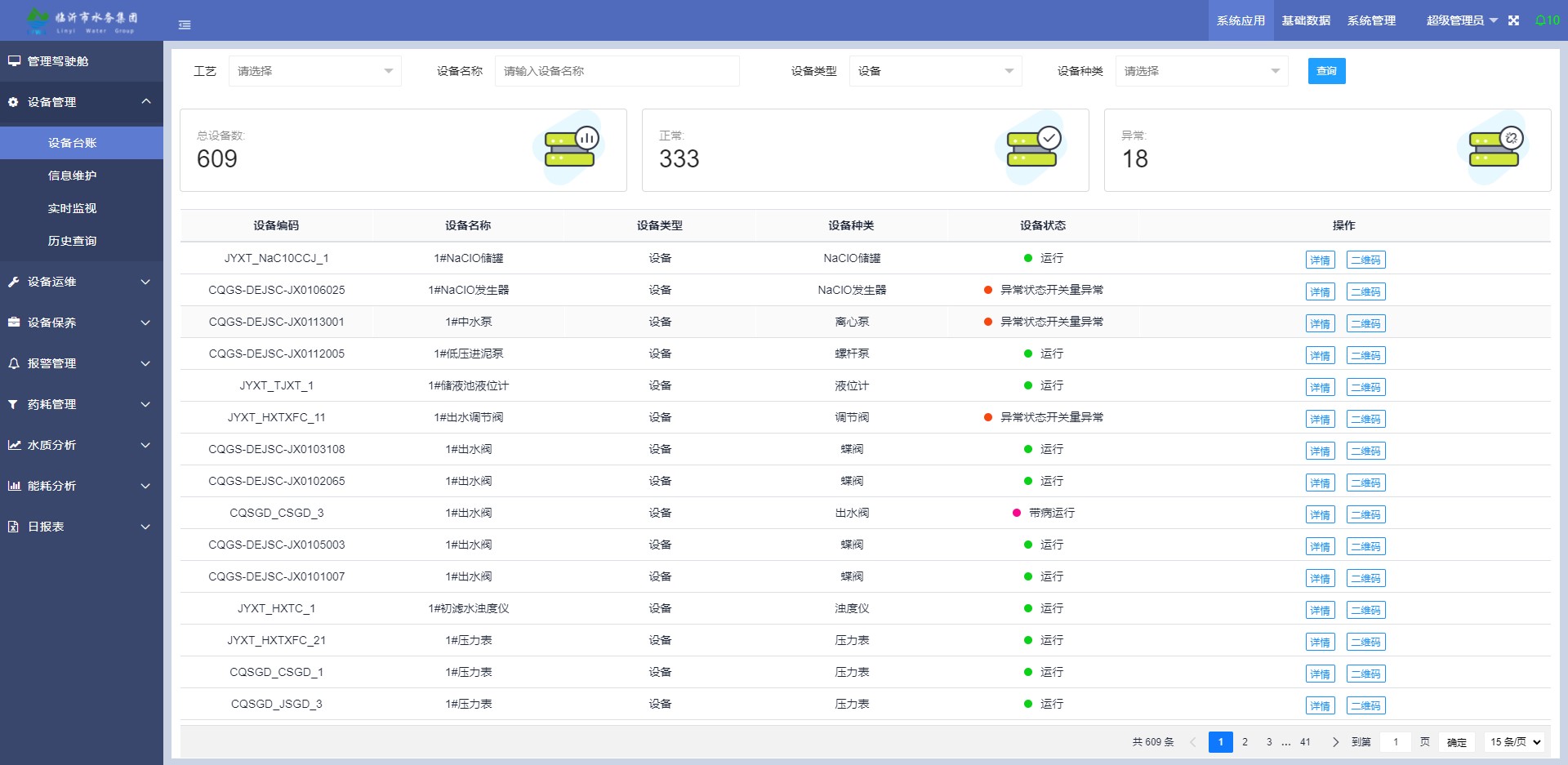Click the 确定 page jump button

pyautogui.click(x=1457, y=742)
